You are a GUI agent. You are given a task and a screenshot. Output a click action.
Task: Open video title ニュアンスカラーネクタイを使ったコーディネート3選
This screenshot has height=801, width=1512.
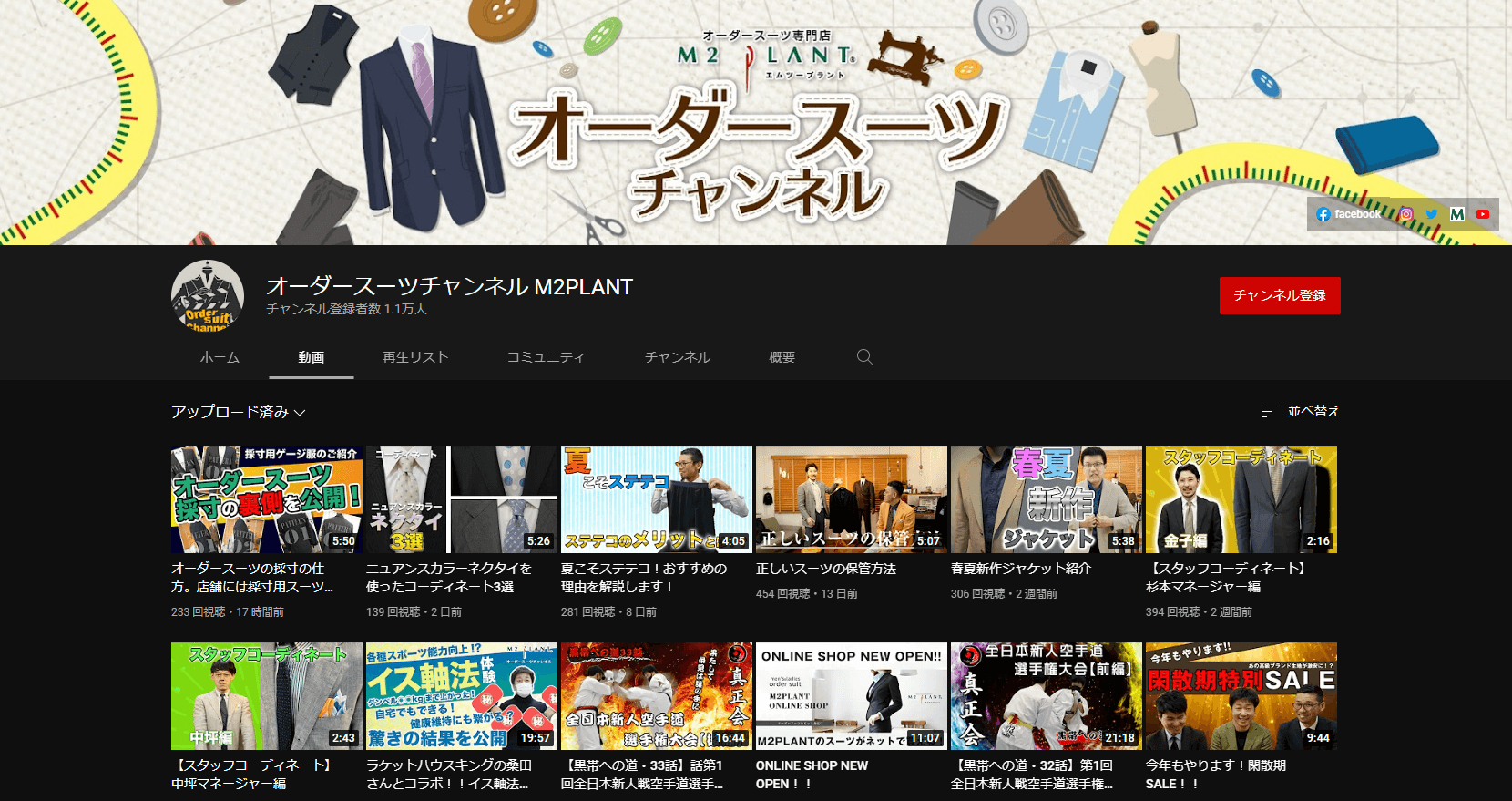(449, 578)
